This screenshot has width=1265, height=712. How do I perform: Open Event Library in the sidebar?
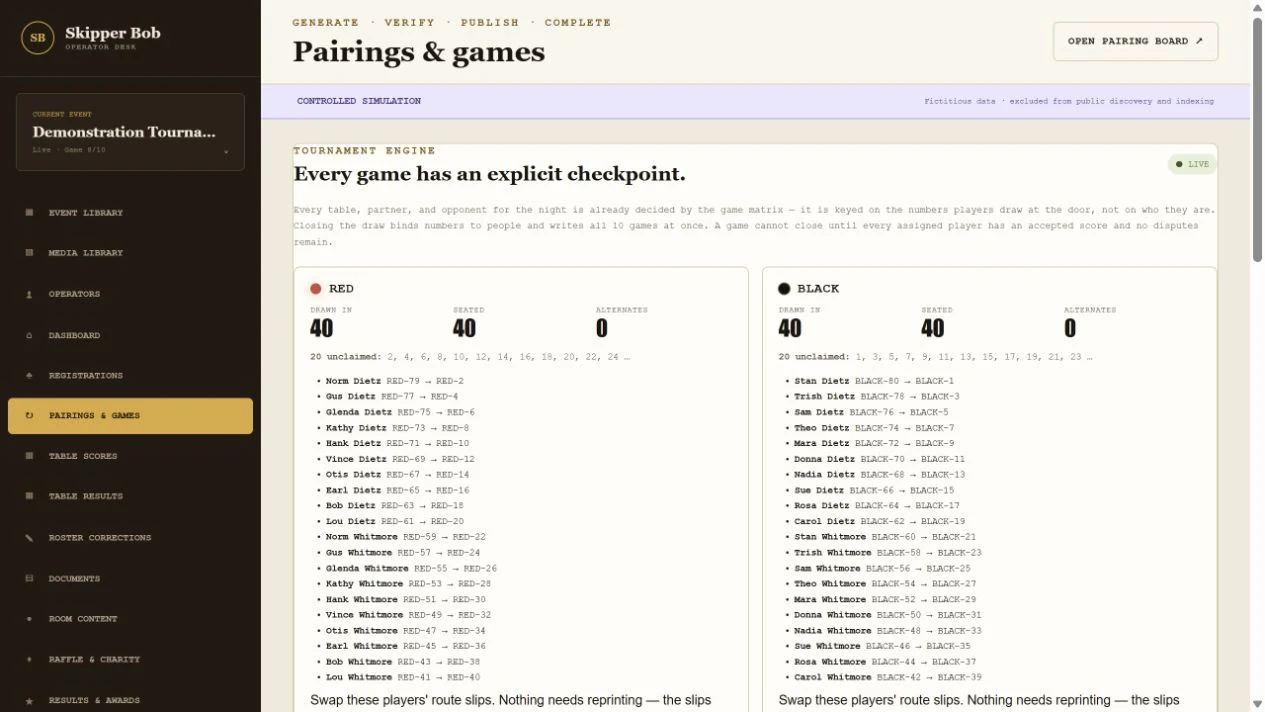coord(130,212)
